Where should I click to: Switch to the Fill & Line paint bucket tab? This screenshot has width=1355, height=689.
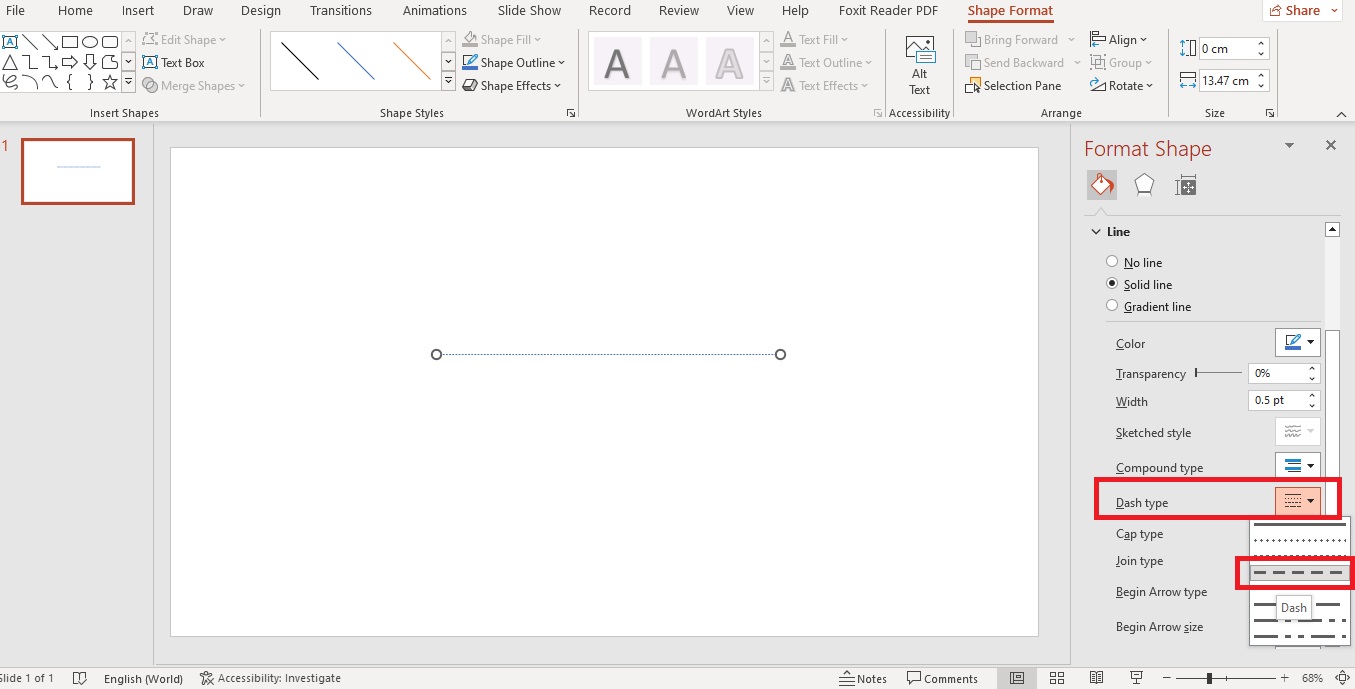(x=1101, y=184)
